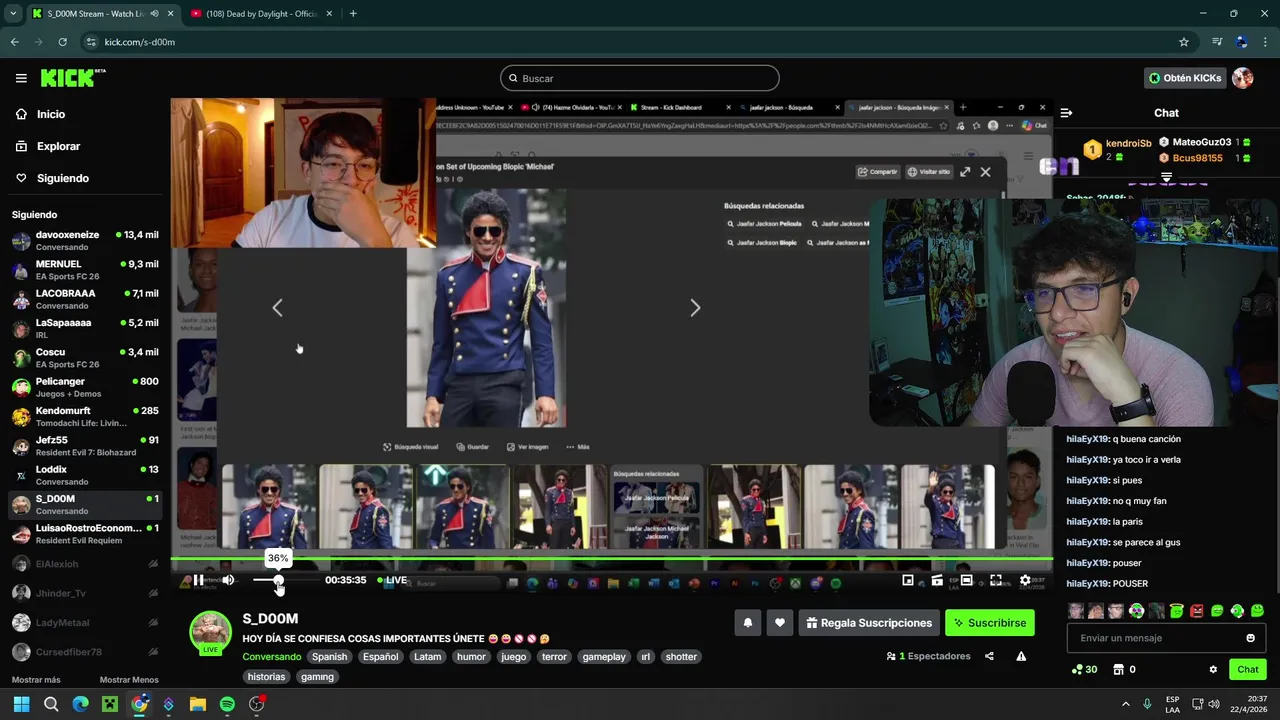Open player settings gear
This screenshot has height=720, width=1280.
tap(1025, 580)
